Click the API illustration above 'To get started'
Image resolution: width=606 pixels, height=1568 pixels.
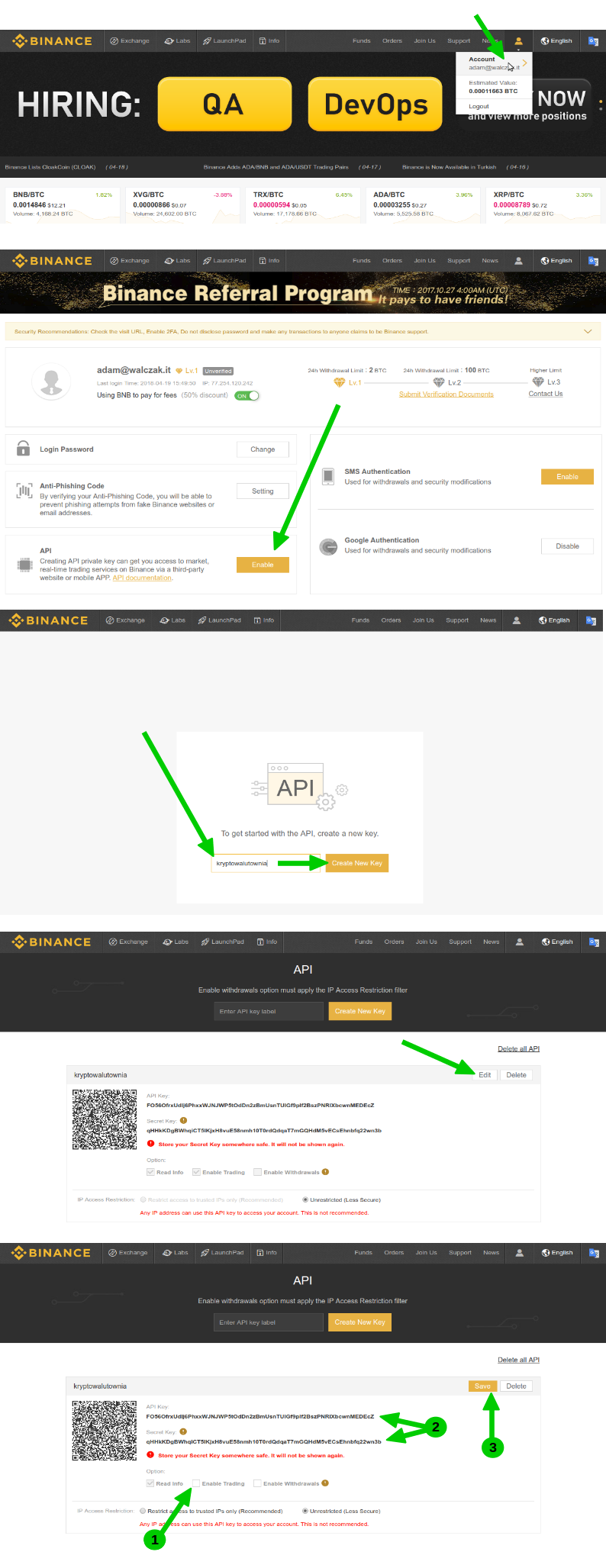pyautogui.click(x=299, y=787)
